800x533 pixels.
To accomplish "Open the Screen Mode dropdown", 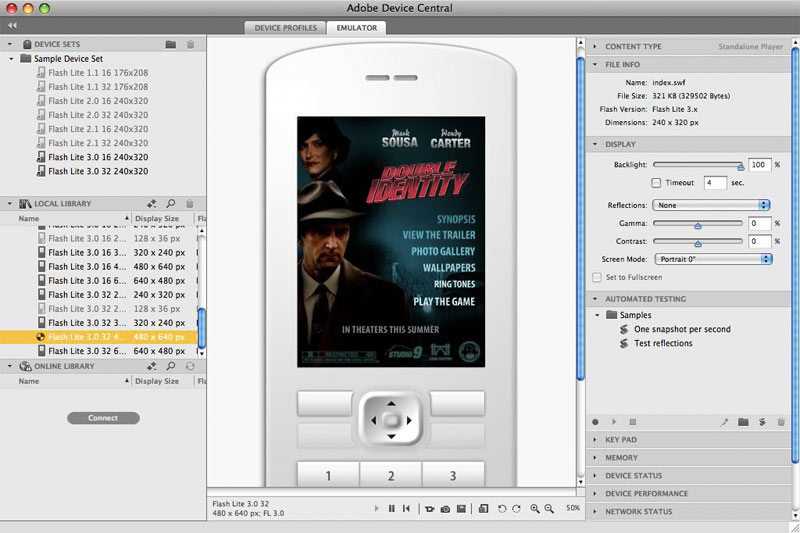I will [x=710, y=259].
